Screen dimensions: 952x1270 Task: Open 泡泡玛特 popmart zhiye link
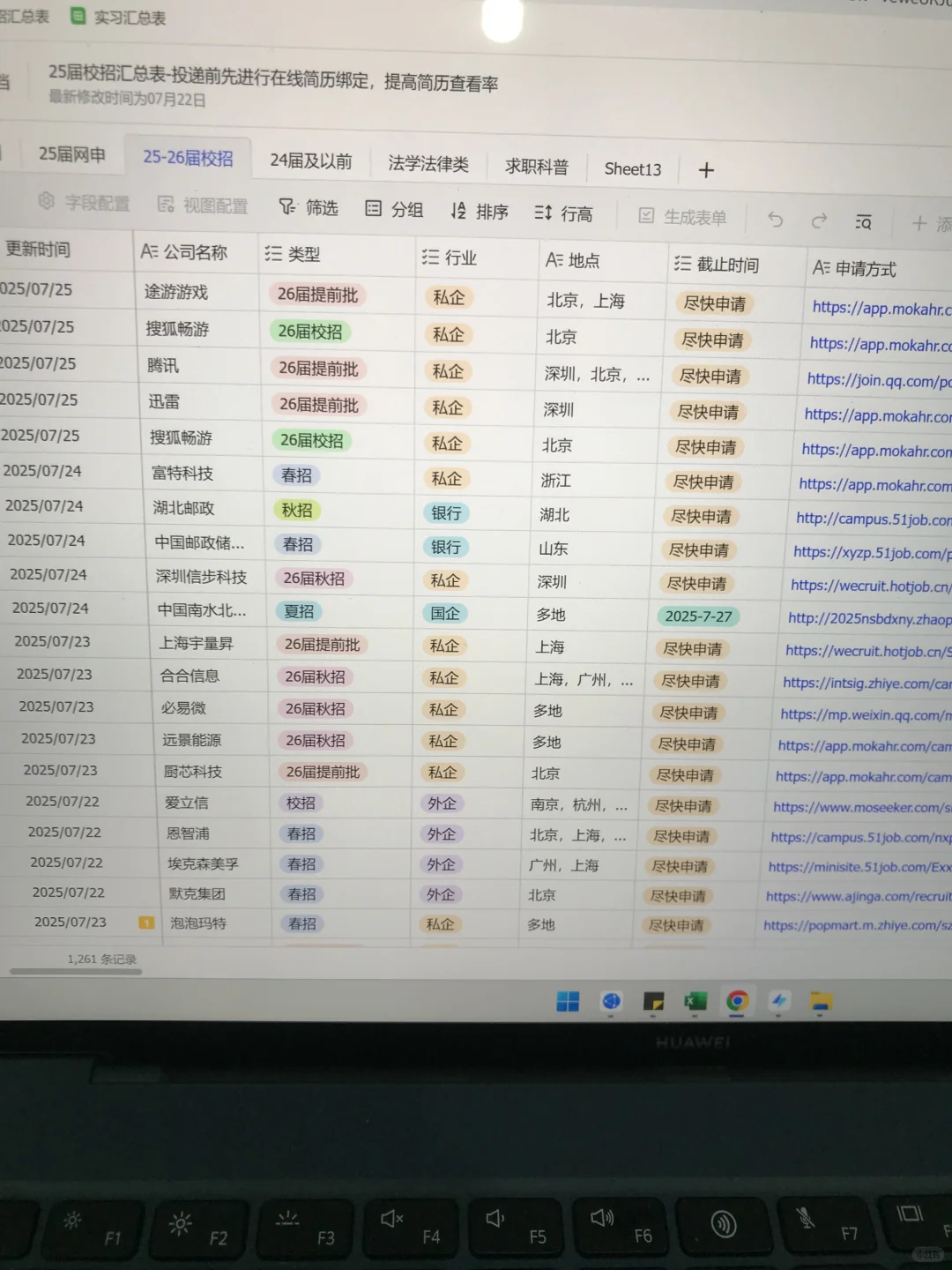click(x=857, y=925)
